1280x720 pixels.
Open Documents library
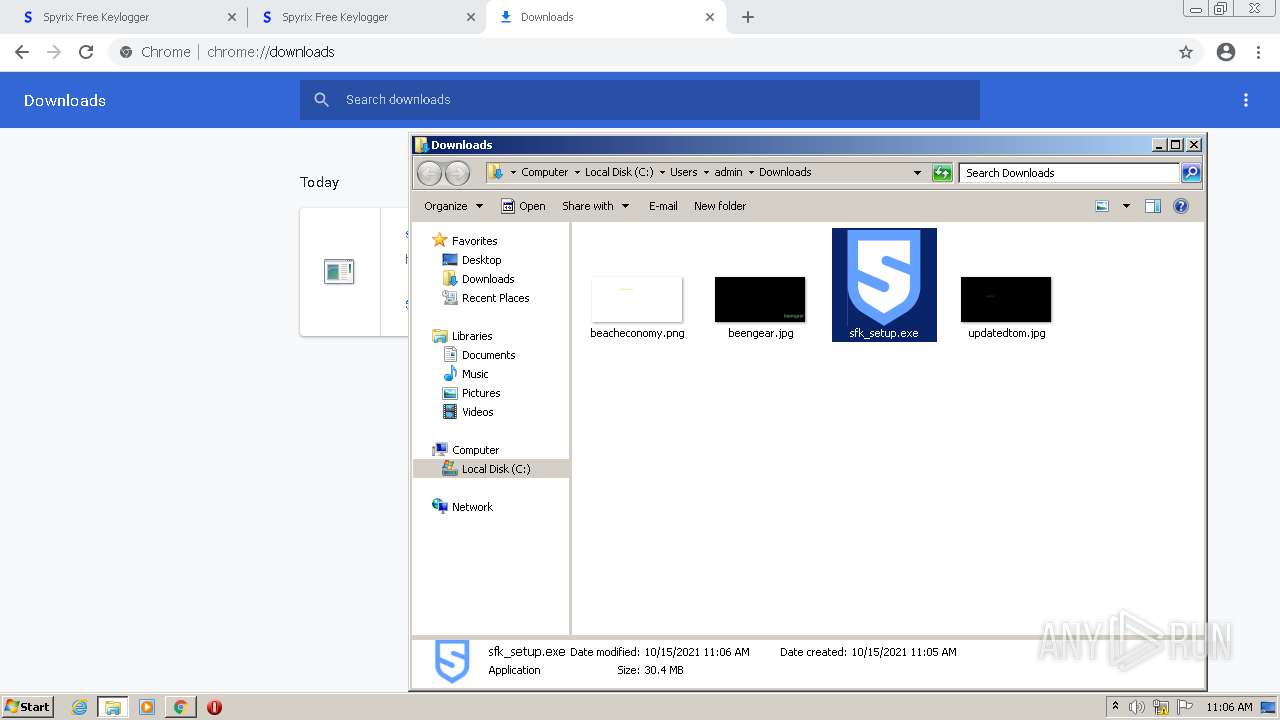[488, 355]
